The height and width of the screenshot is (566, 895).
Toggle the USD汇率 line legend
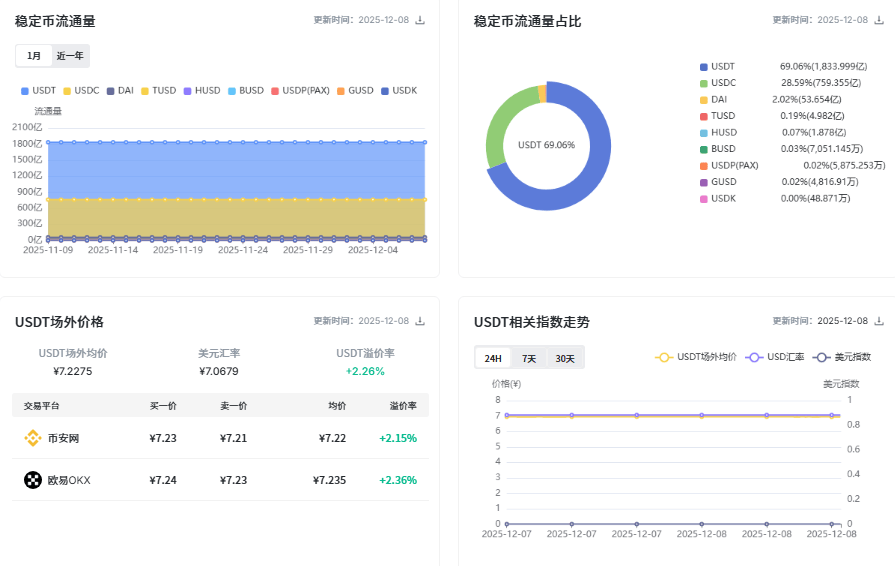coord(776,357)
